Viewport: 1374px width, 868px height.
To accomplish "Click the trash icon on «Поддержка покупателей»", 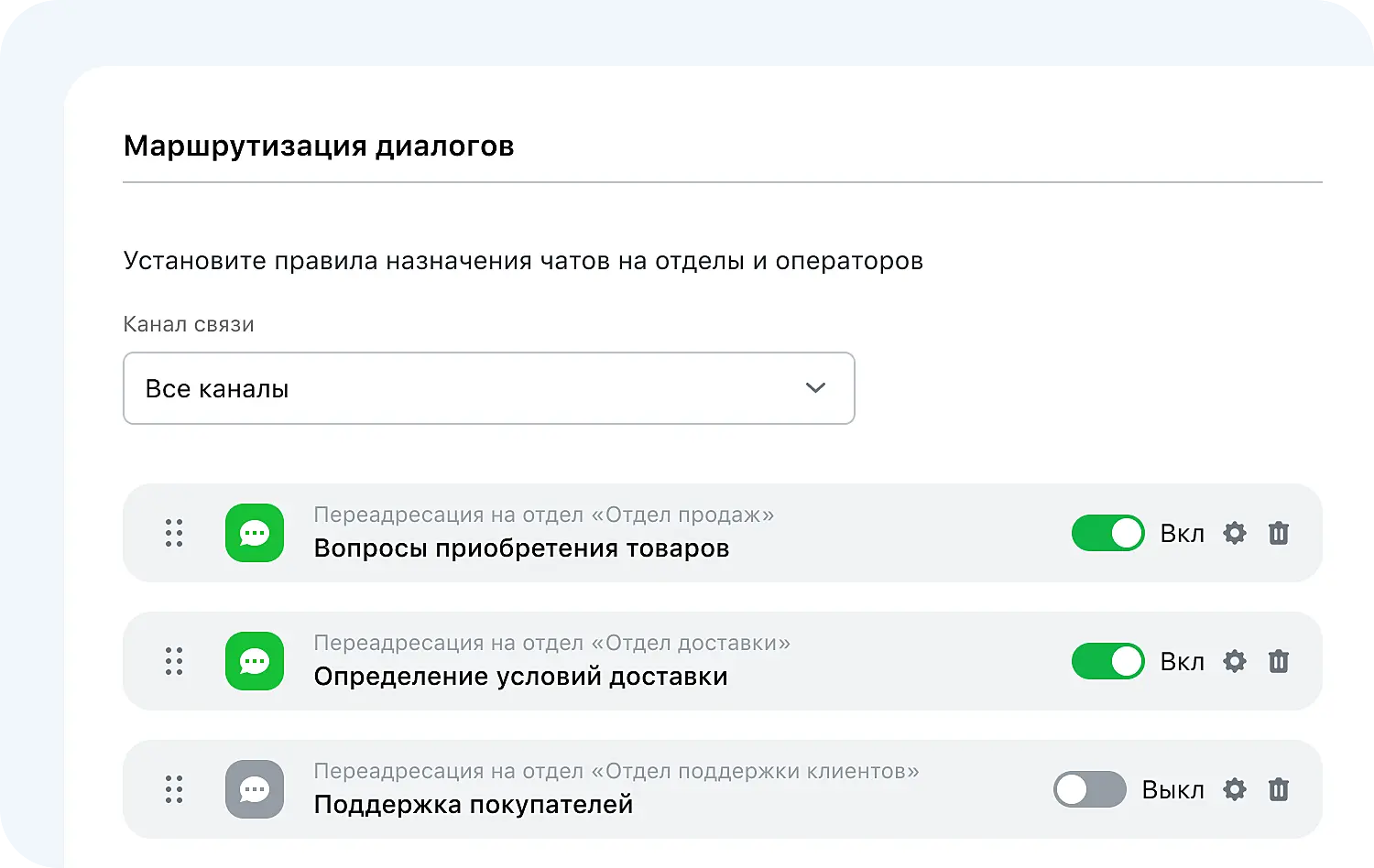I will (1279, 789).
